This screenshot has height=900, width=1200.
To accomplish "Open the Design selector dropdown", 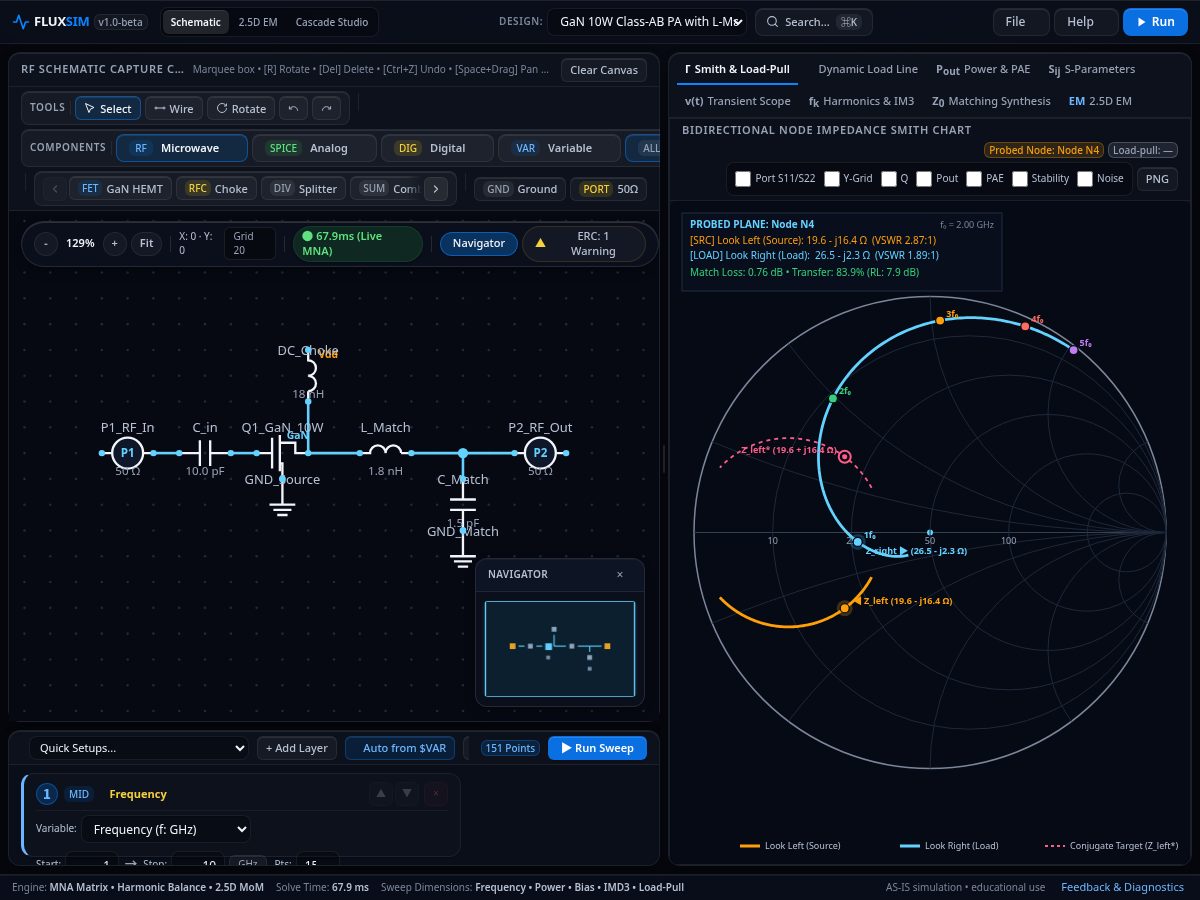I will 646,22.
